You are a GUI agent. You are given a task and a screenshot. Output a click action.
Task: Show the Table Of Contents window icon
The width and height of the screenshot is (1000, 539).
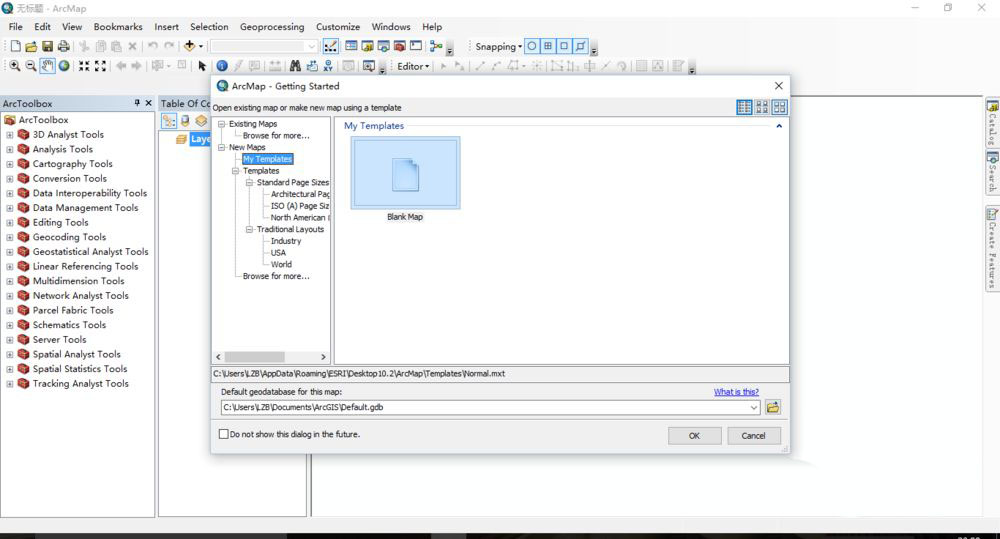(351, 46)
